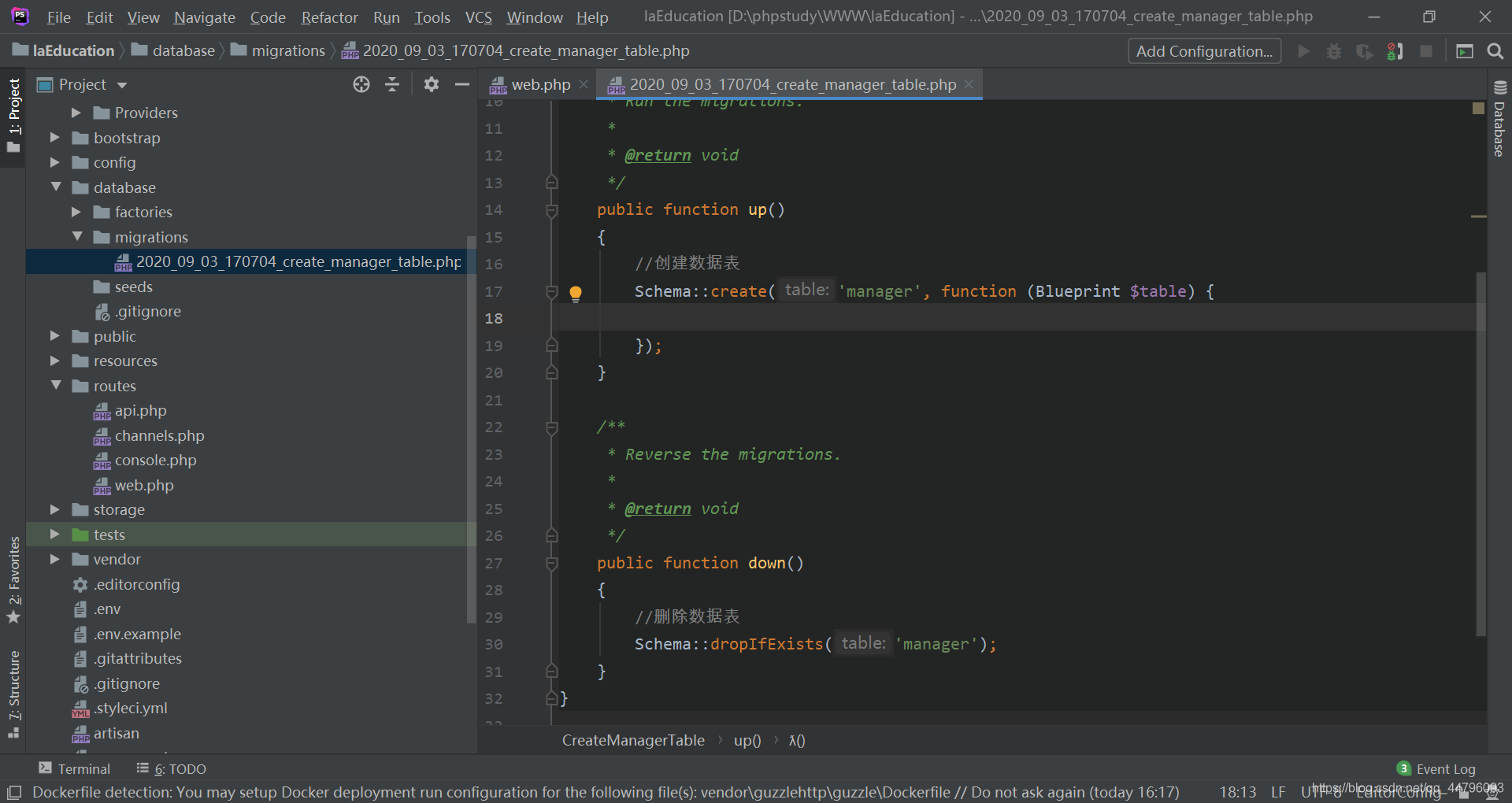Viewport: 1512px width, 803px height.
Task: Click the project structure window icon
Action: pos(1465,51)
